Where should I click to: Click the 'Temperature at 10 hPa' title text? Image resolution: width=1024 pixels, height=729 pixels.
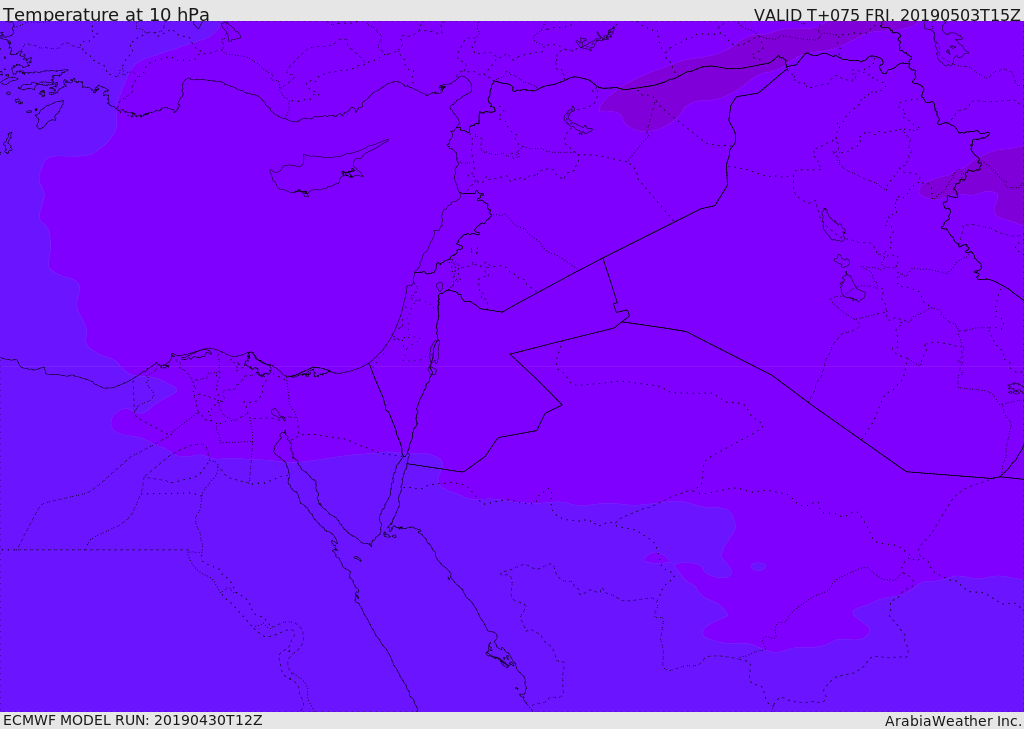(106, 14)
